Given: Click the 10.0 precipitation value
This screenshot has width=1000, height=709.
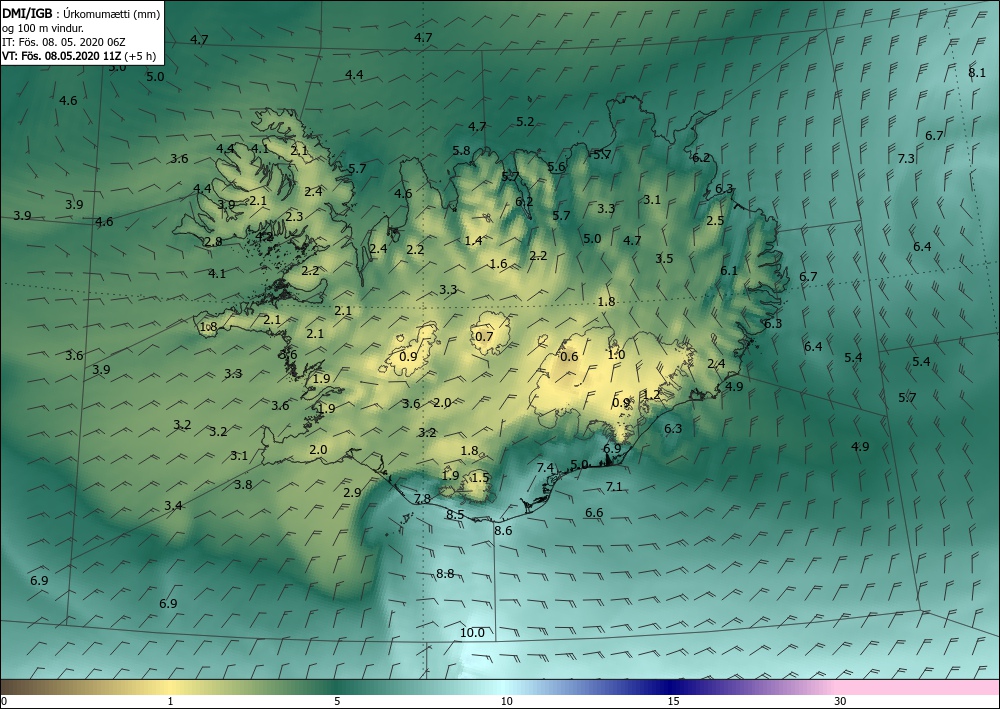Looking at the screenshot, I should coord(473,632).
